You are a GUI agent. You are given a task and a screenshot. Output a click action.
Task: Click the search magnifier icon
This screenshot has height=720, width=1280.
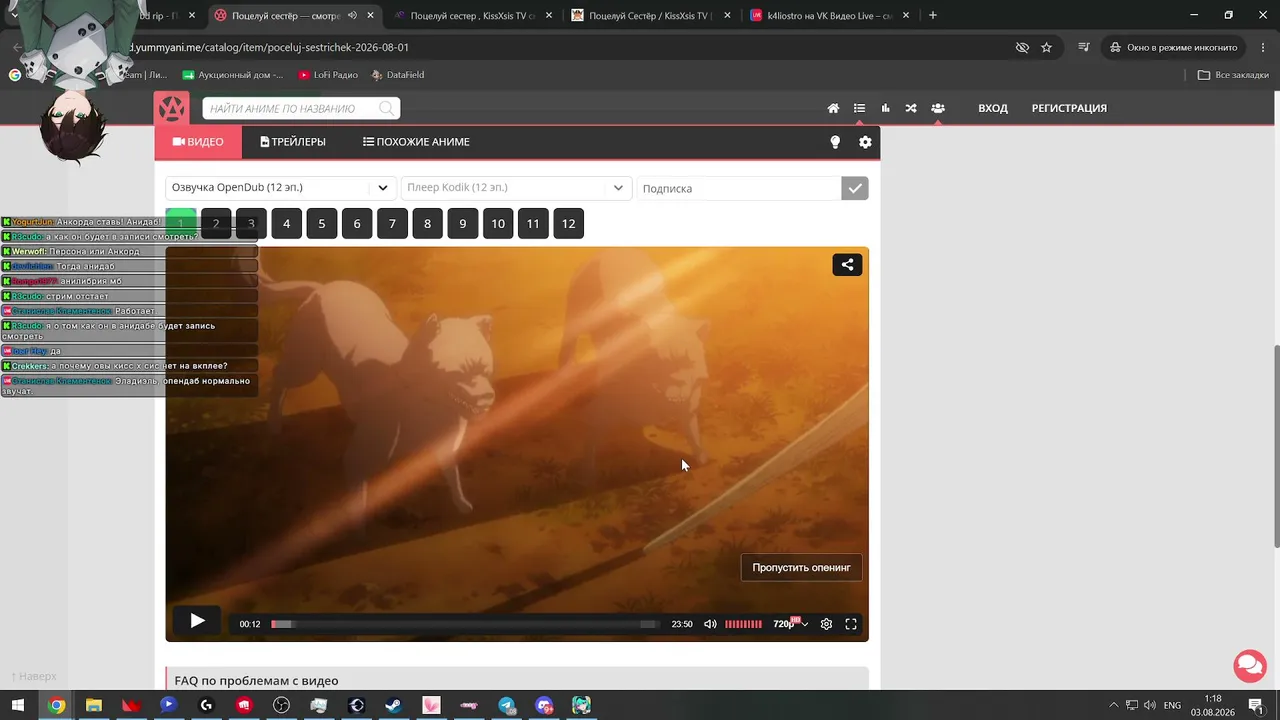(x=386, y=108)
